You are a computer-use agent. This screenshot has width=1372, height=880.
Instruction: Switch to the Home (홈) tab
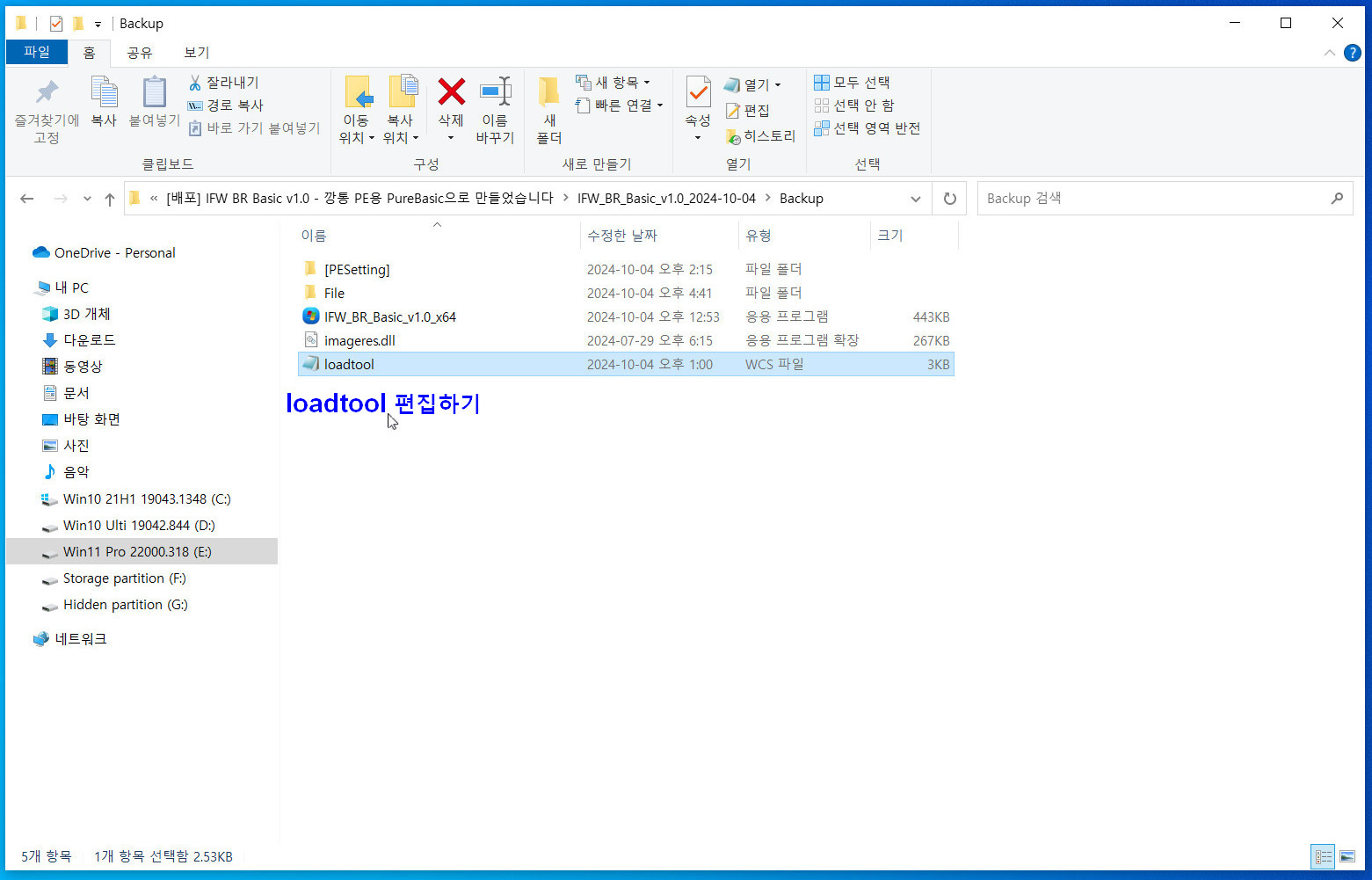point(89,53)
